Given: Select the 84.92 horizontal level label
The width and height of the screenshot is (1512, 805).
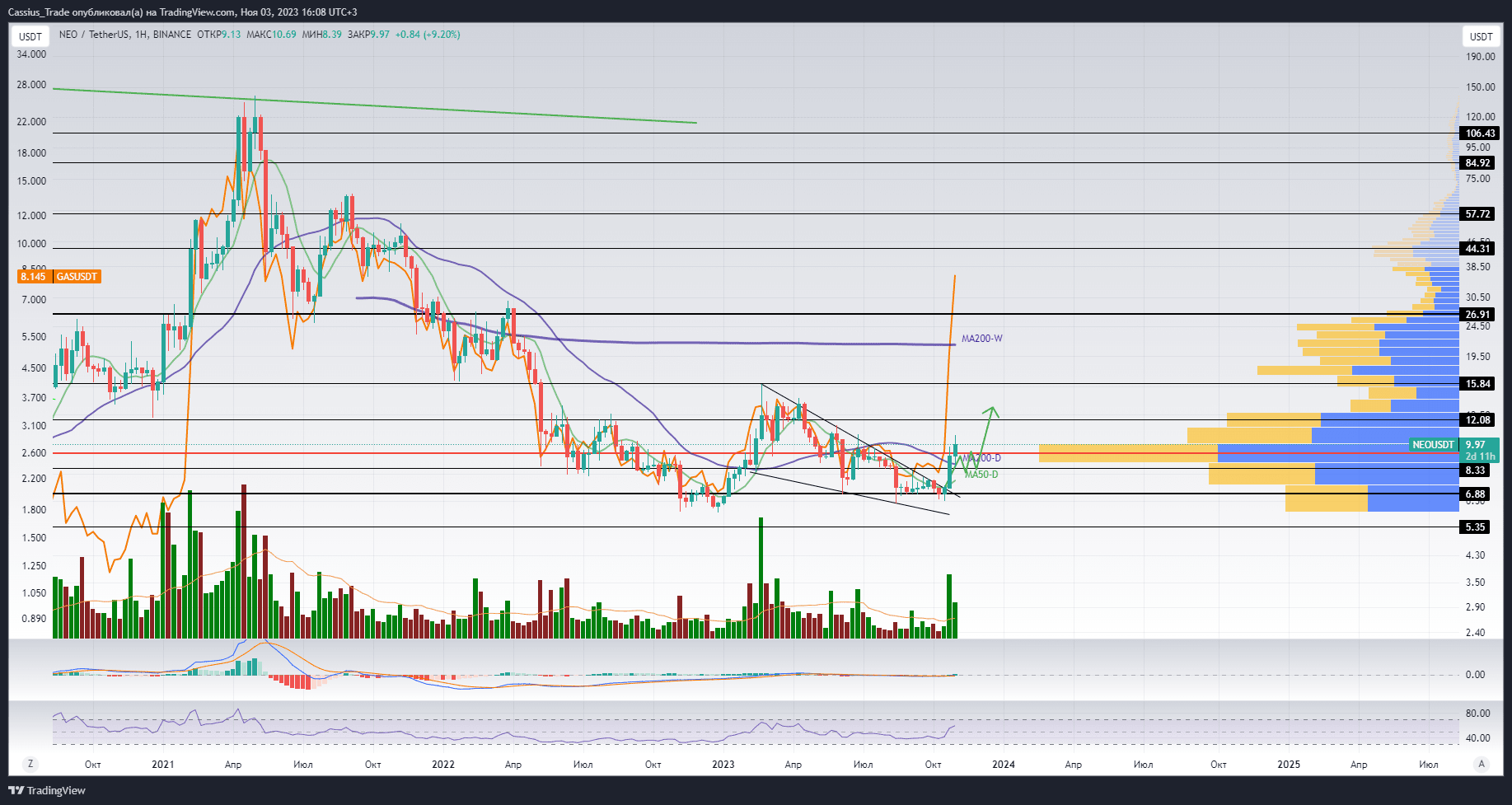Looking at the screenshot, I should coord(1477,163).
